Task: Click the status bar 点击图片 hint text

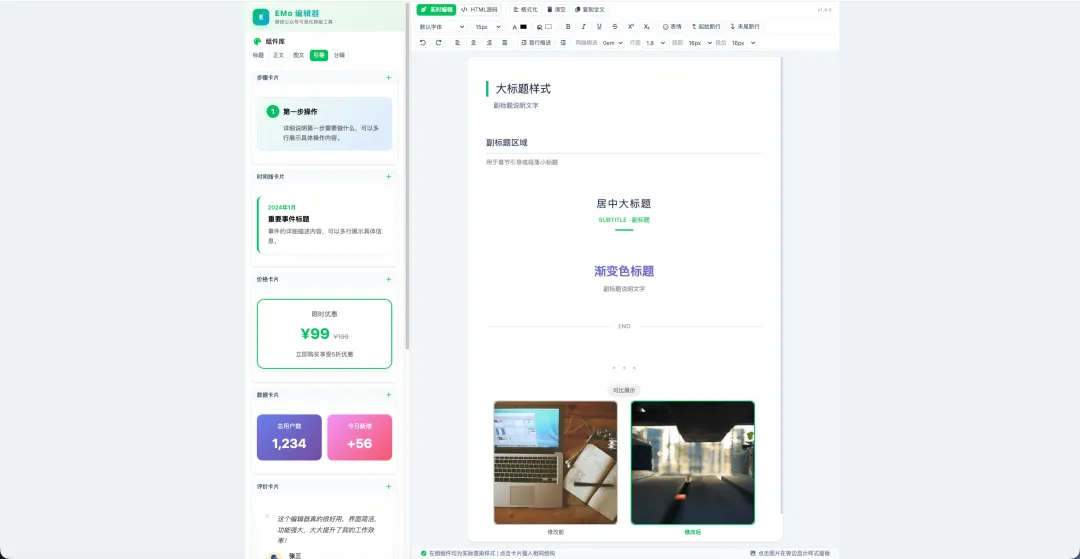Action: (x=789, y=553)
